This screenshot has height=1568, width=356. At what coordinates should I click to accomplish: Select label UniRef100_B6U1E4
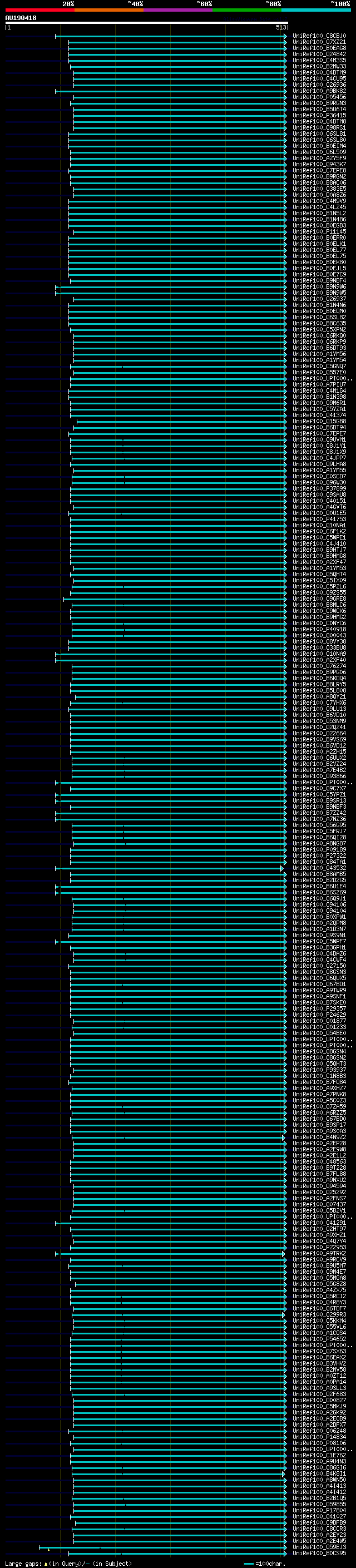319,886
